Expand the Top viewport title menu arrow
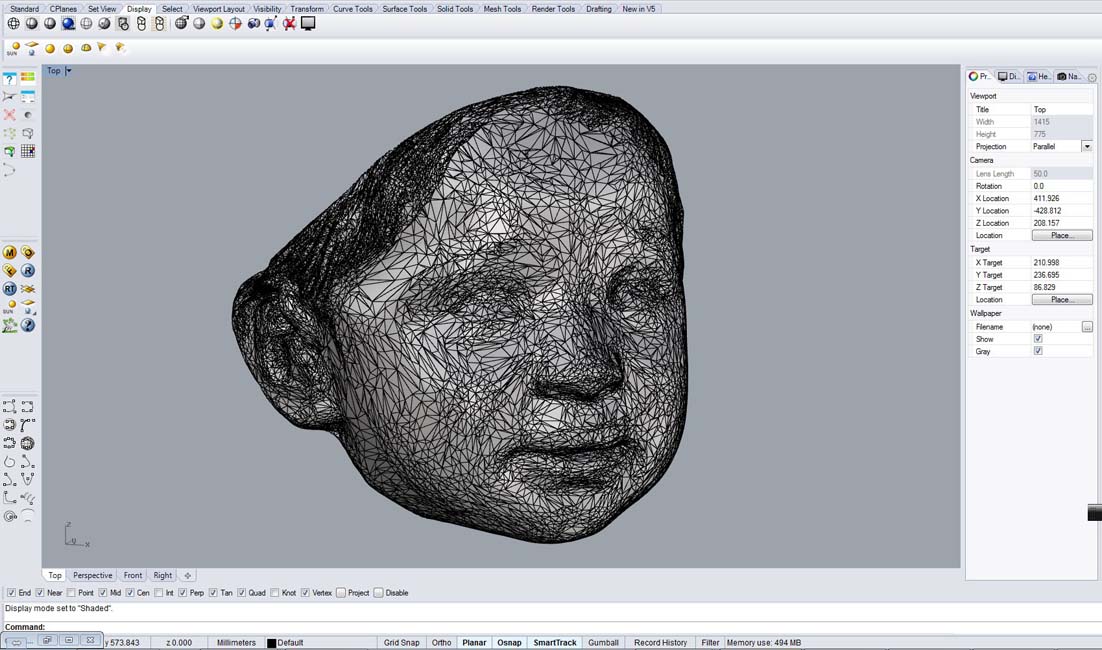 68,71
